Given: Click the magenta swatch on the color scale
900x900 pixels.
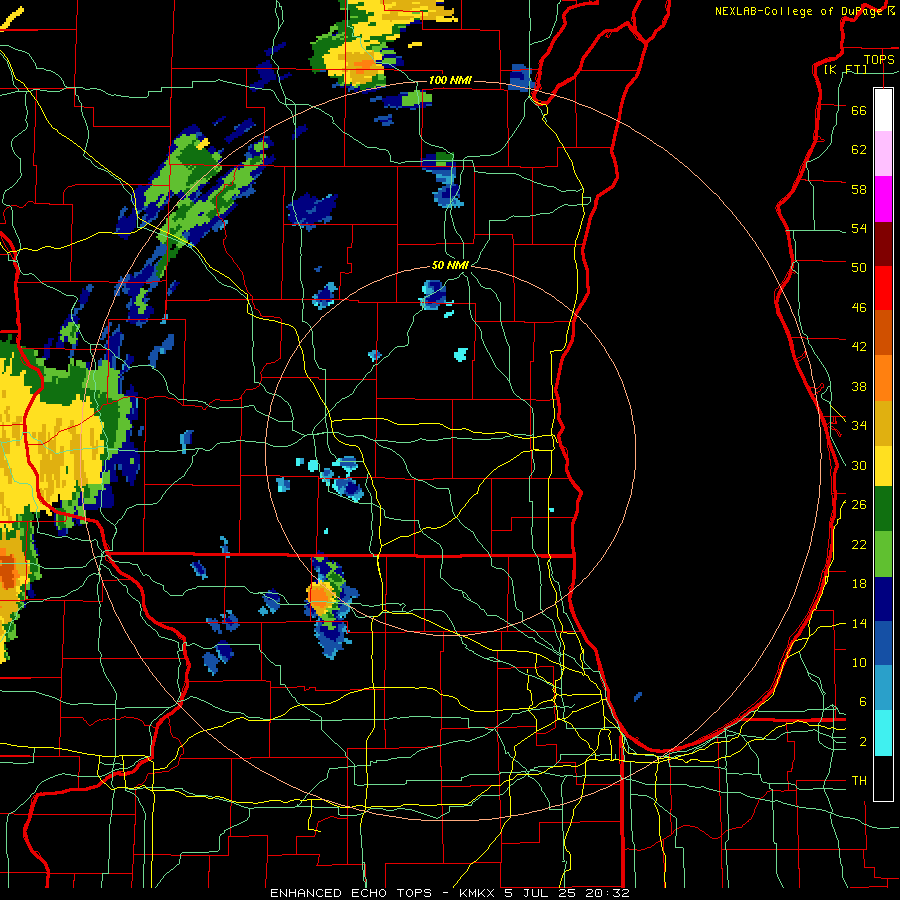Looking at the screenshot, I should (x=883, y=199).
